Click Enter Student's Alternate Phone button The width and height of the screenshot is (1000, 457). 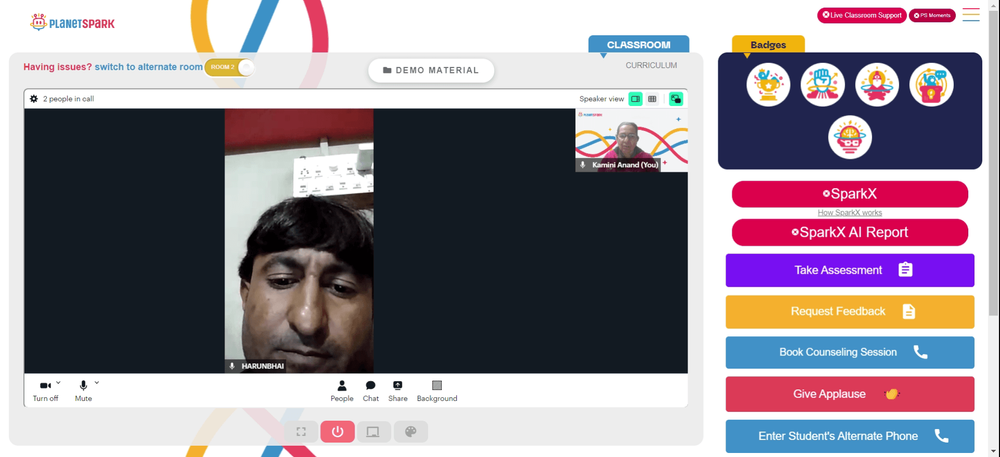point(849,436)
